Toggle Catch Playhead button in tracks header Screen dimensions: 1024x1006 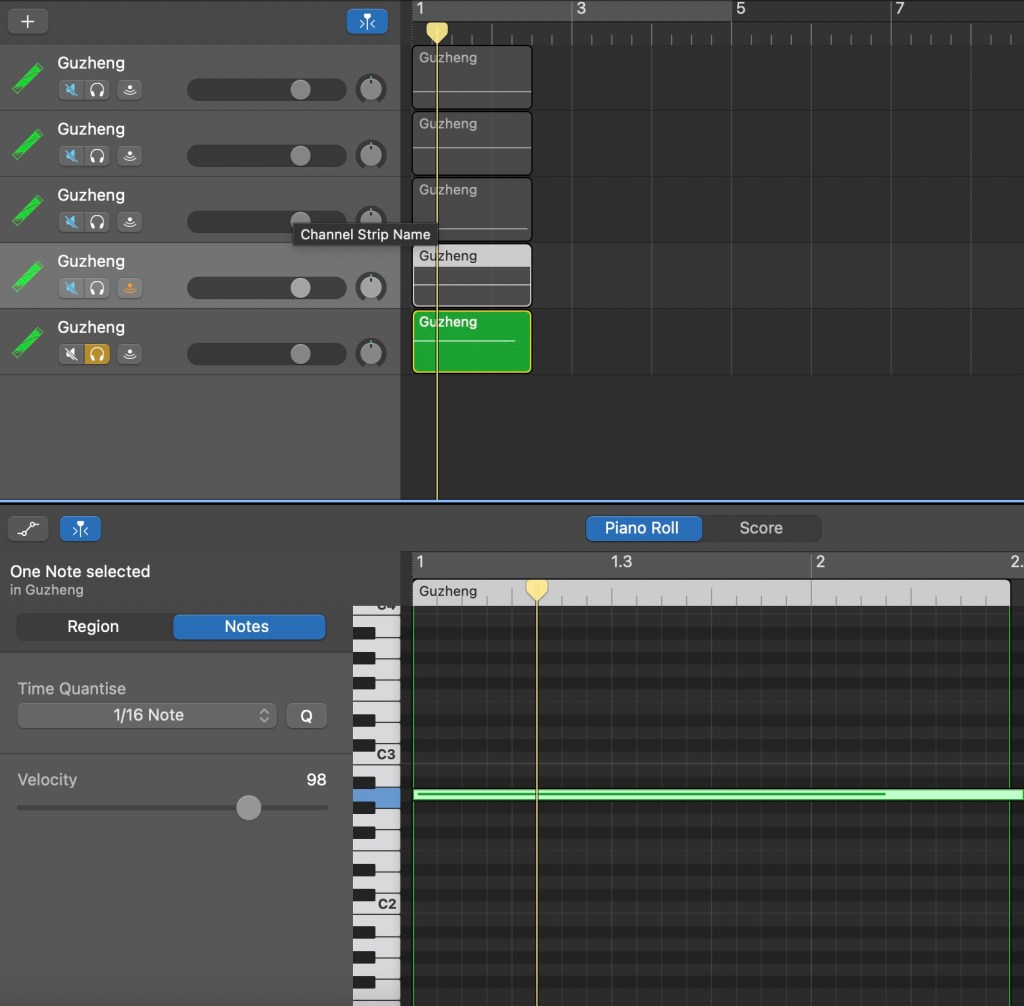tap(367, 21)
